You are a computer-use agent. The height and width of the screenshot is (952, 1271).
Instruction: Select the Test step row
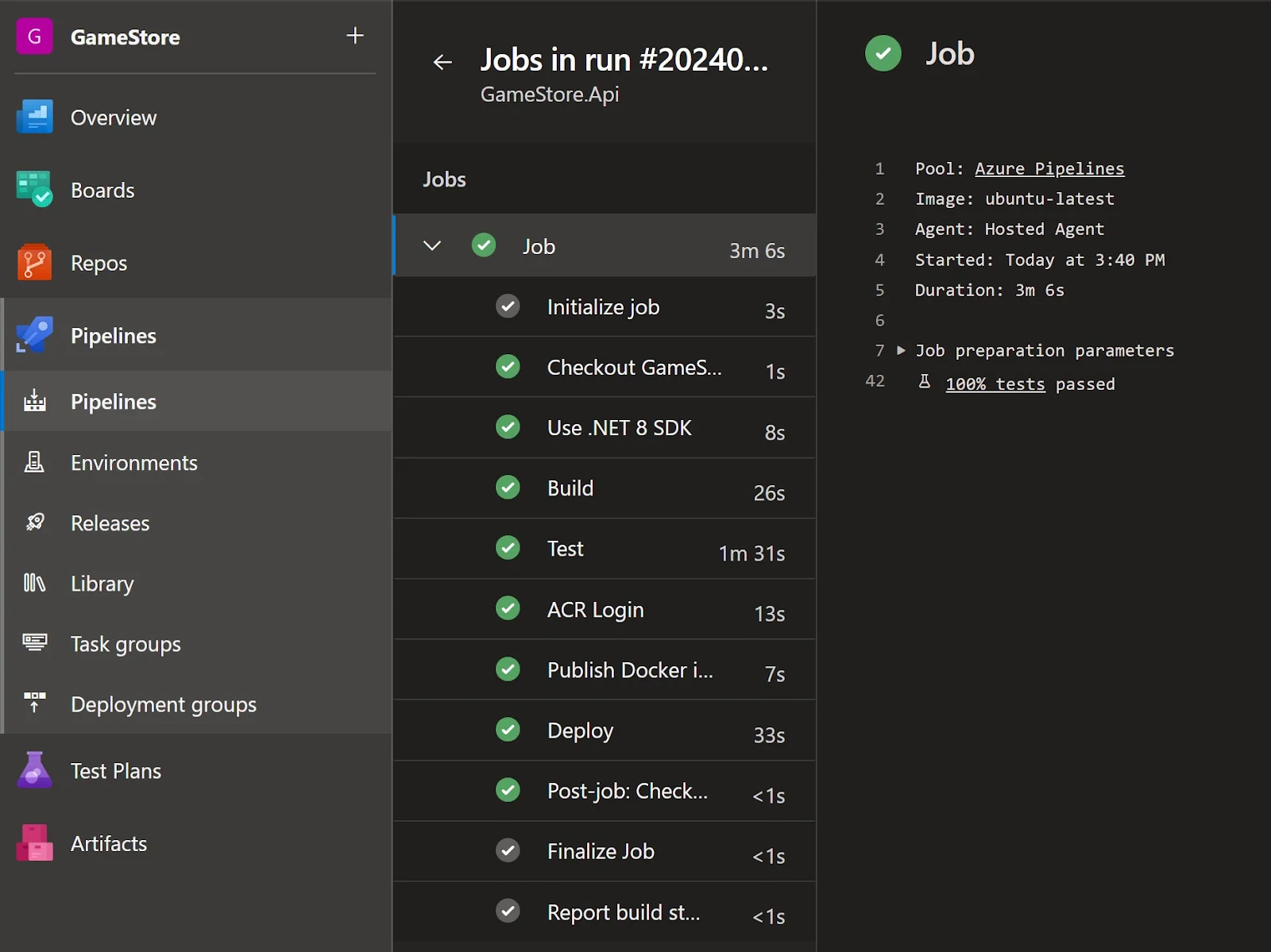(x=605, y=549)
